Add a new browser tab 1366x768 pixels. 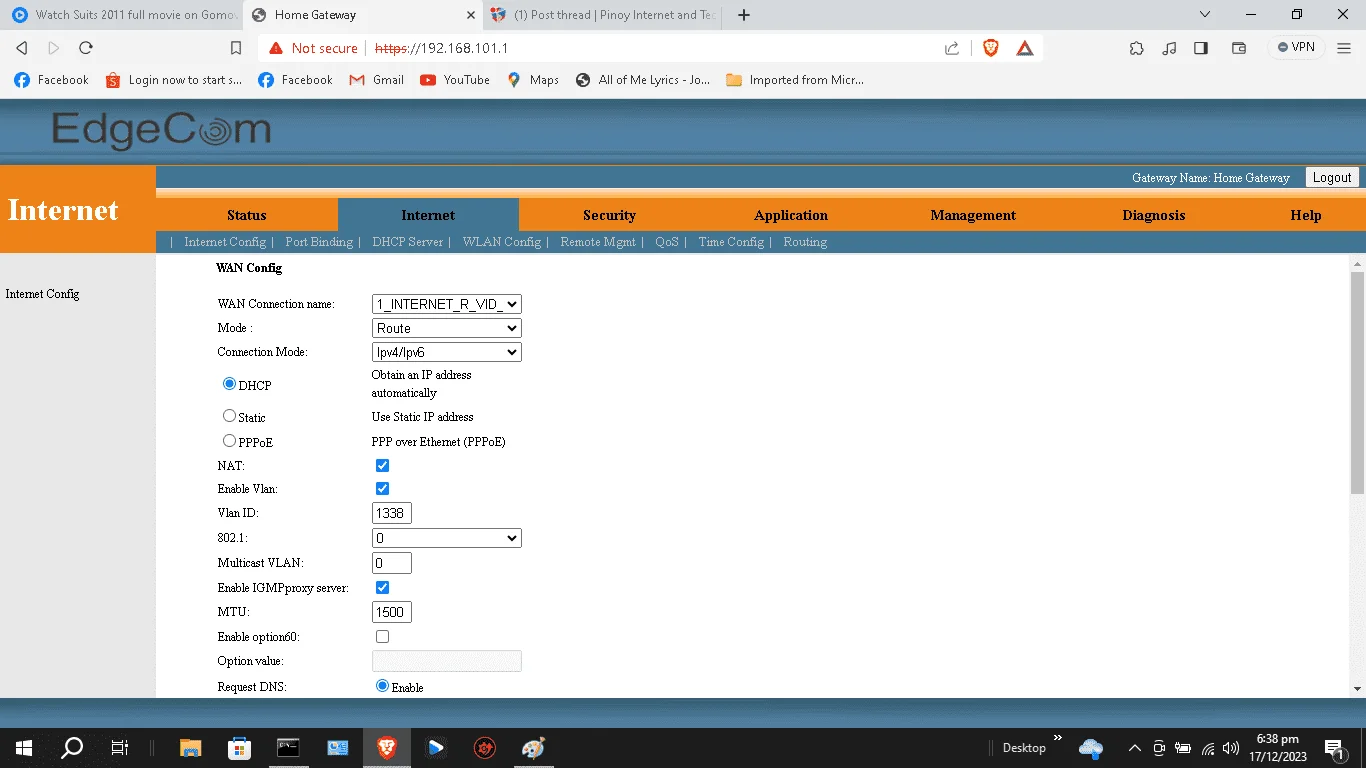tap(743, 15)
